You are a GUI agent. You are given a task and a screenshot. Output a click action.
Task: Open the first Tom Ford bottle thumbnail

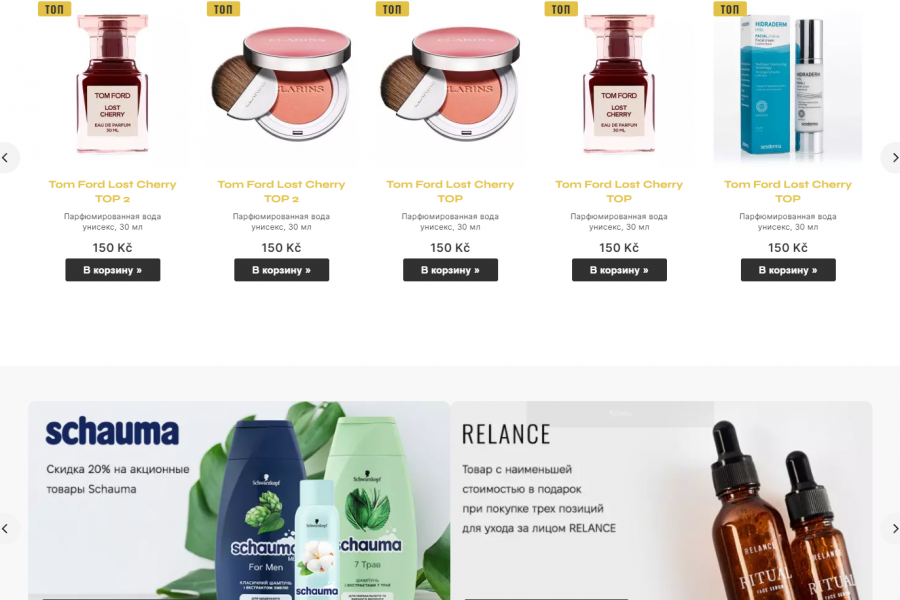(112, 85)
